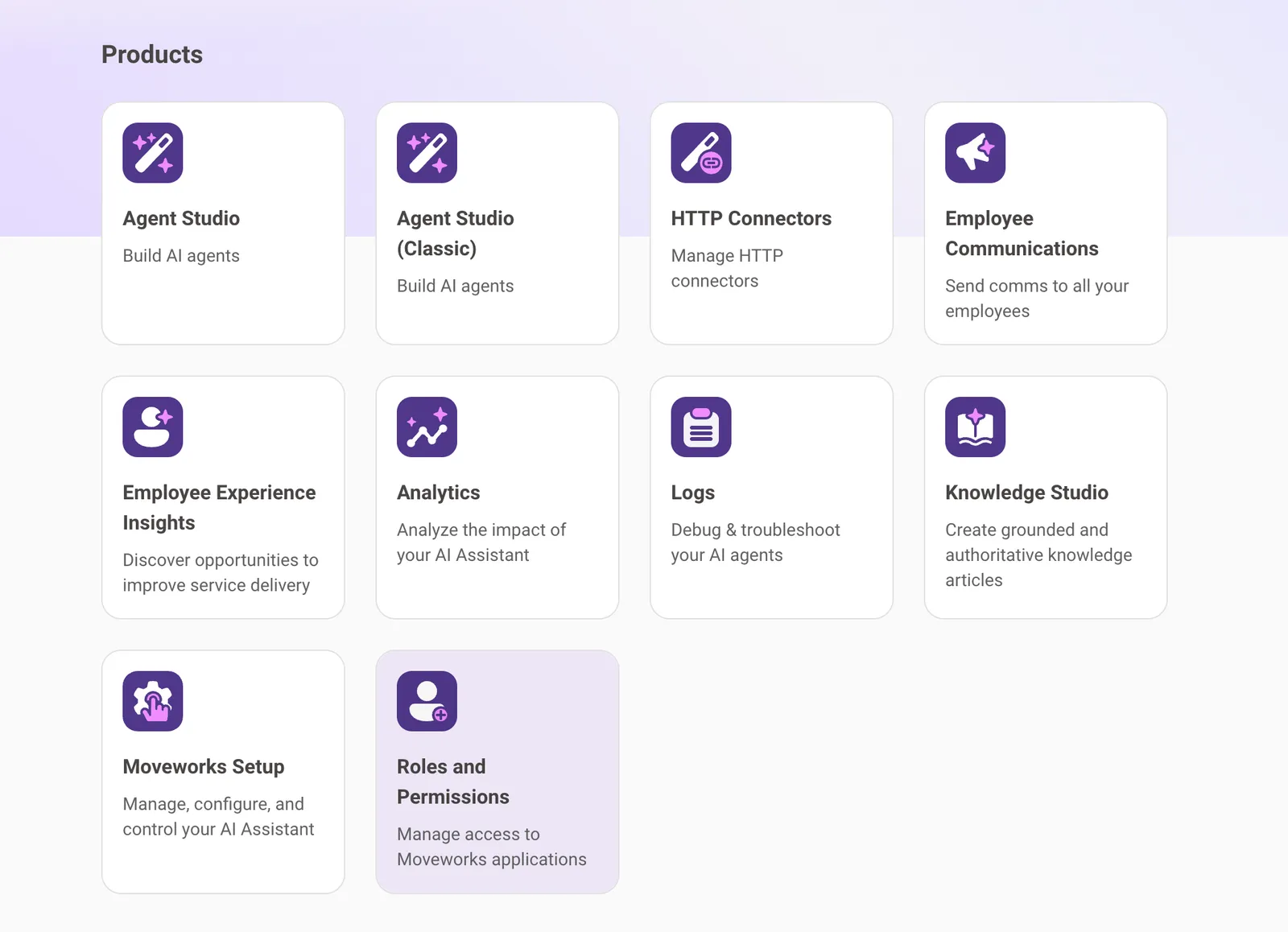Click the Knowledge Studio open book icon

(x=975, y=427)
